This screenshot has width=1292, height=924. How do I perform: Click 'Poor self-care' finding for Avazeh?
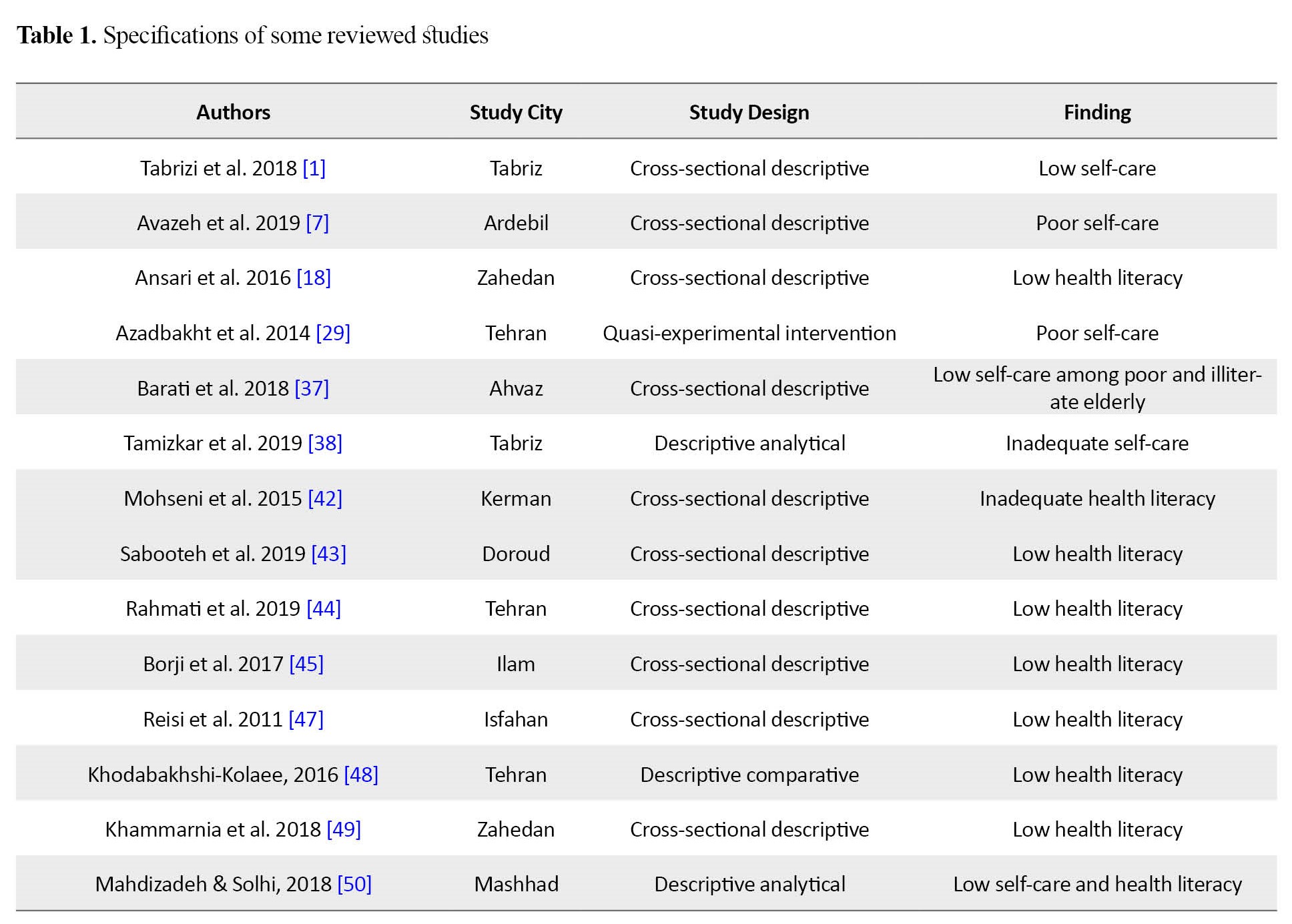(1097, 223)
